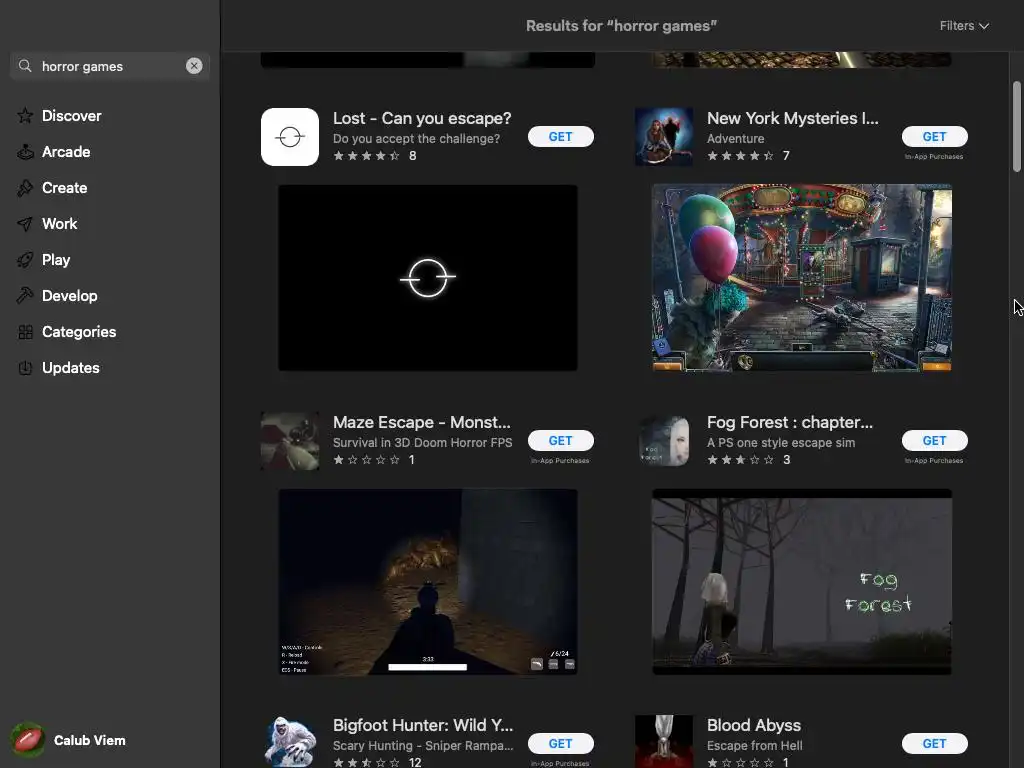1024x768 pixels.
Task: Click the Results for "horror games" heading
Action: 621,25
